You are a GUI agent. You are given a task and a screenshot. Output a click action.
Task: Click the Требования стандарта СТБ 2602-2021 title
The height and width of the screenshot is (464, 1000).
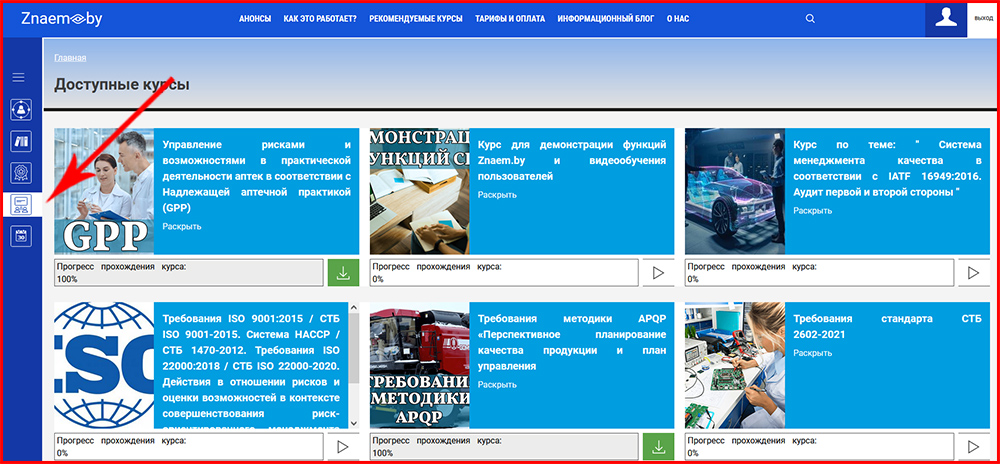pos(887,326)
